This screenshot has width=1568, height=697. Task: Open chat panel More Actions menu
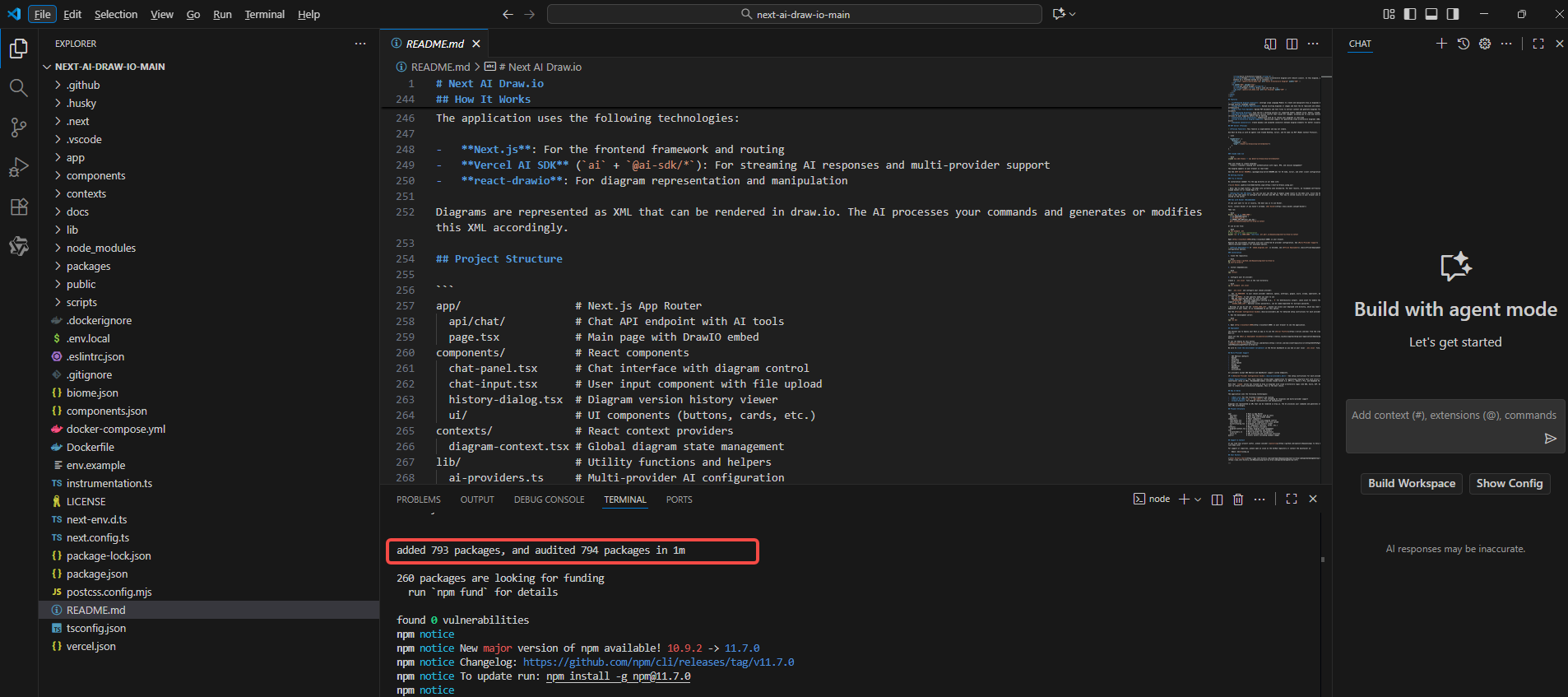point(1506,44)
